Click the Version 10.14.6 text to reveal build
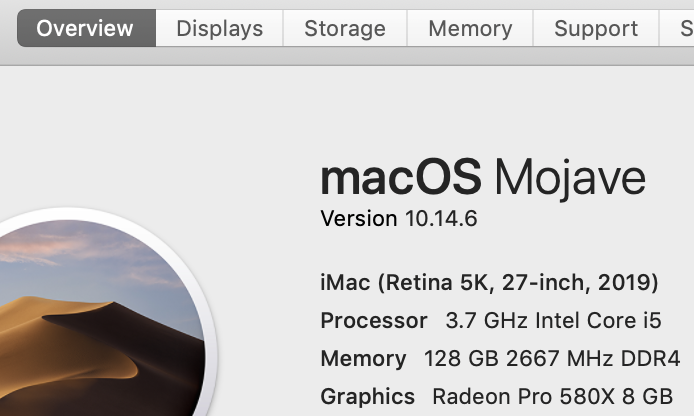The height and width of the screenshot is (416, 694). [x=399, y=219]
